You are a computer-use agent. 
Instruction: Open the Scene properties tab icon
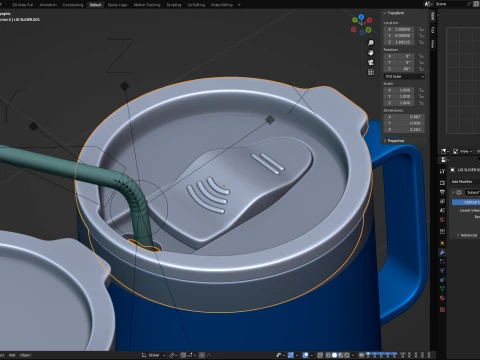442,210
